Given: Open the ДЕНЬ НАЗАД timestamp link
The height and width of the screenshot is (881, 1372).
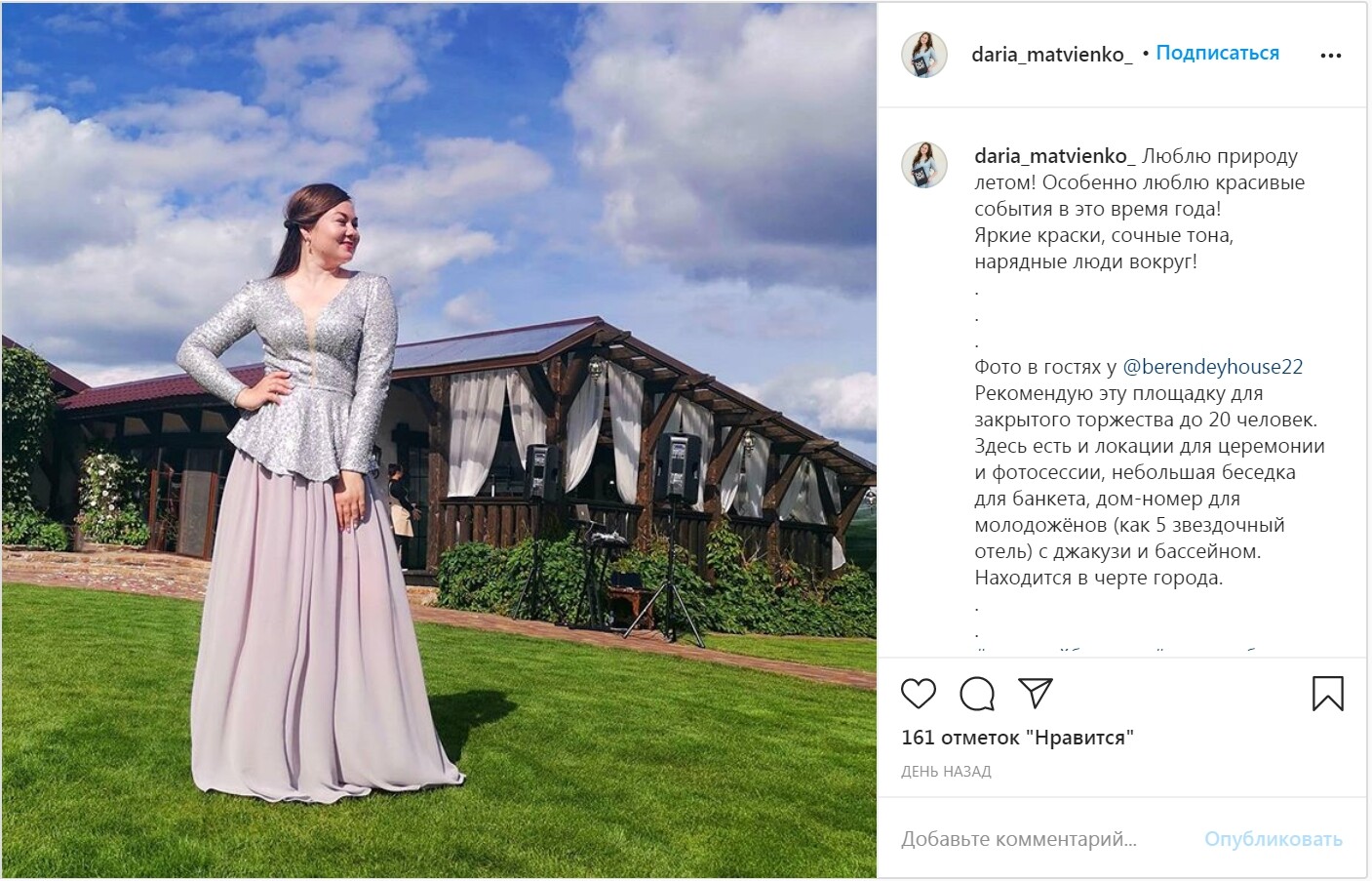Looking at the screenshot, I should coord(946,772).
